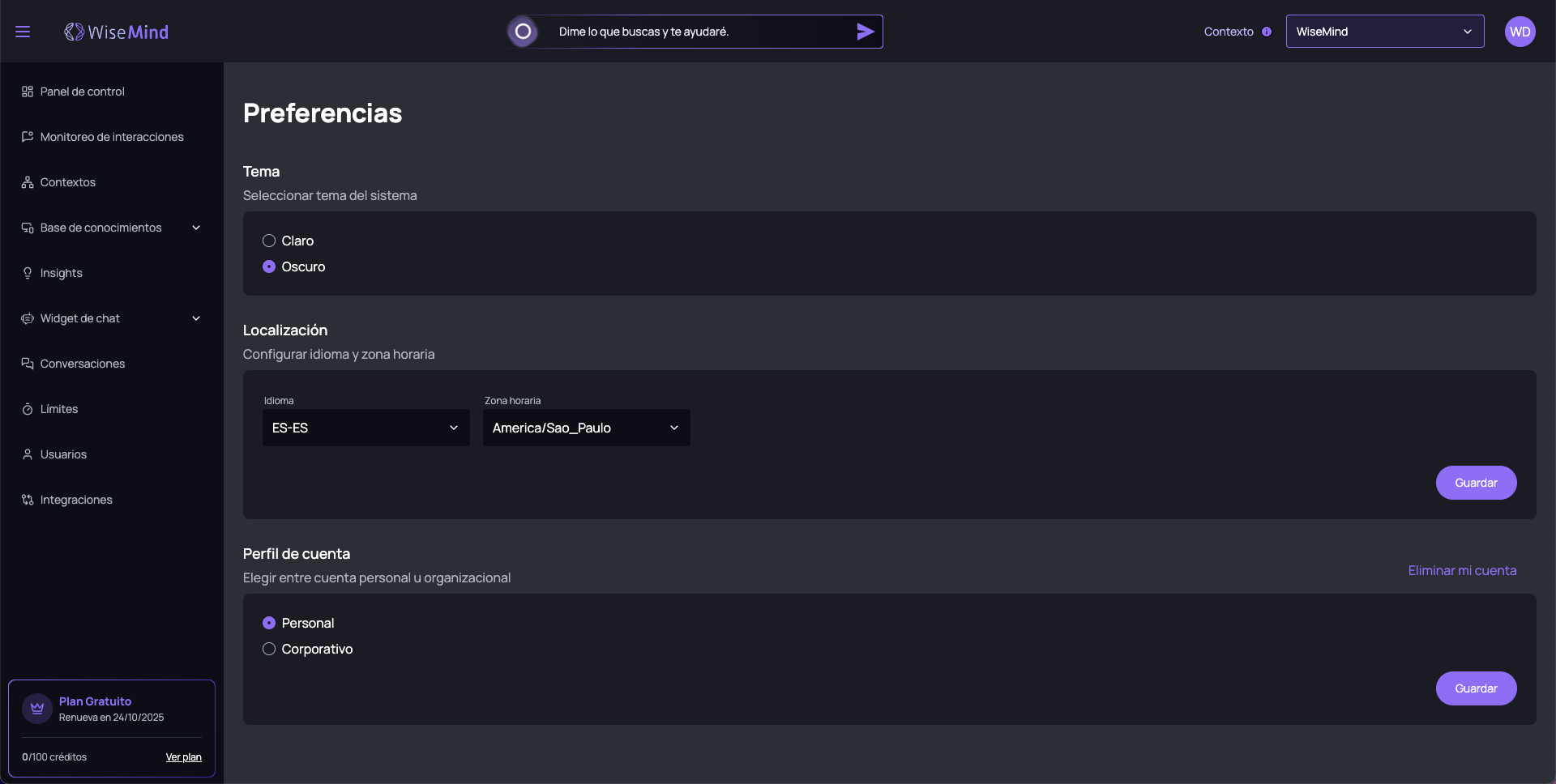Open the WD user avatar menu
Screen dimensions: 1556x784
[x=1520, y=32]
